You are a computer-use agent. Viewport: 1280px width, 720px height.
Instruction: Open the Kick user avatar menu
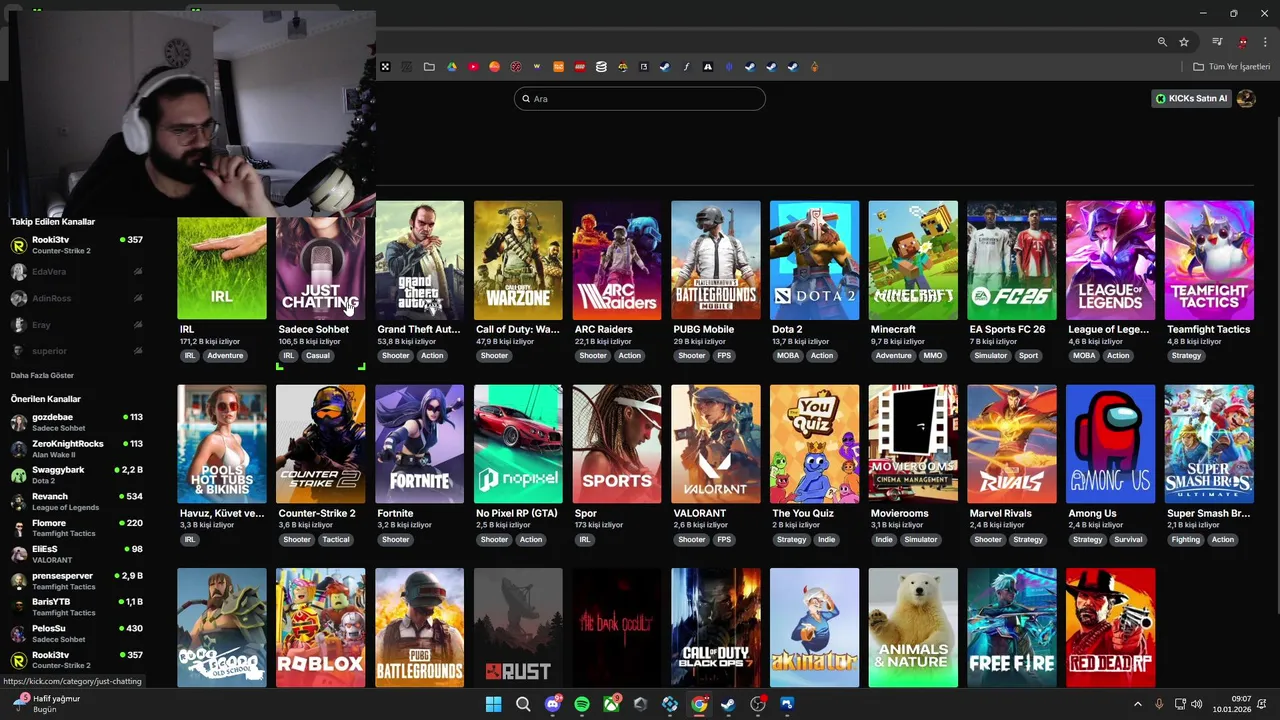[x=1246, y=98]
